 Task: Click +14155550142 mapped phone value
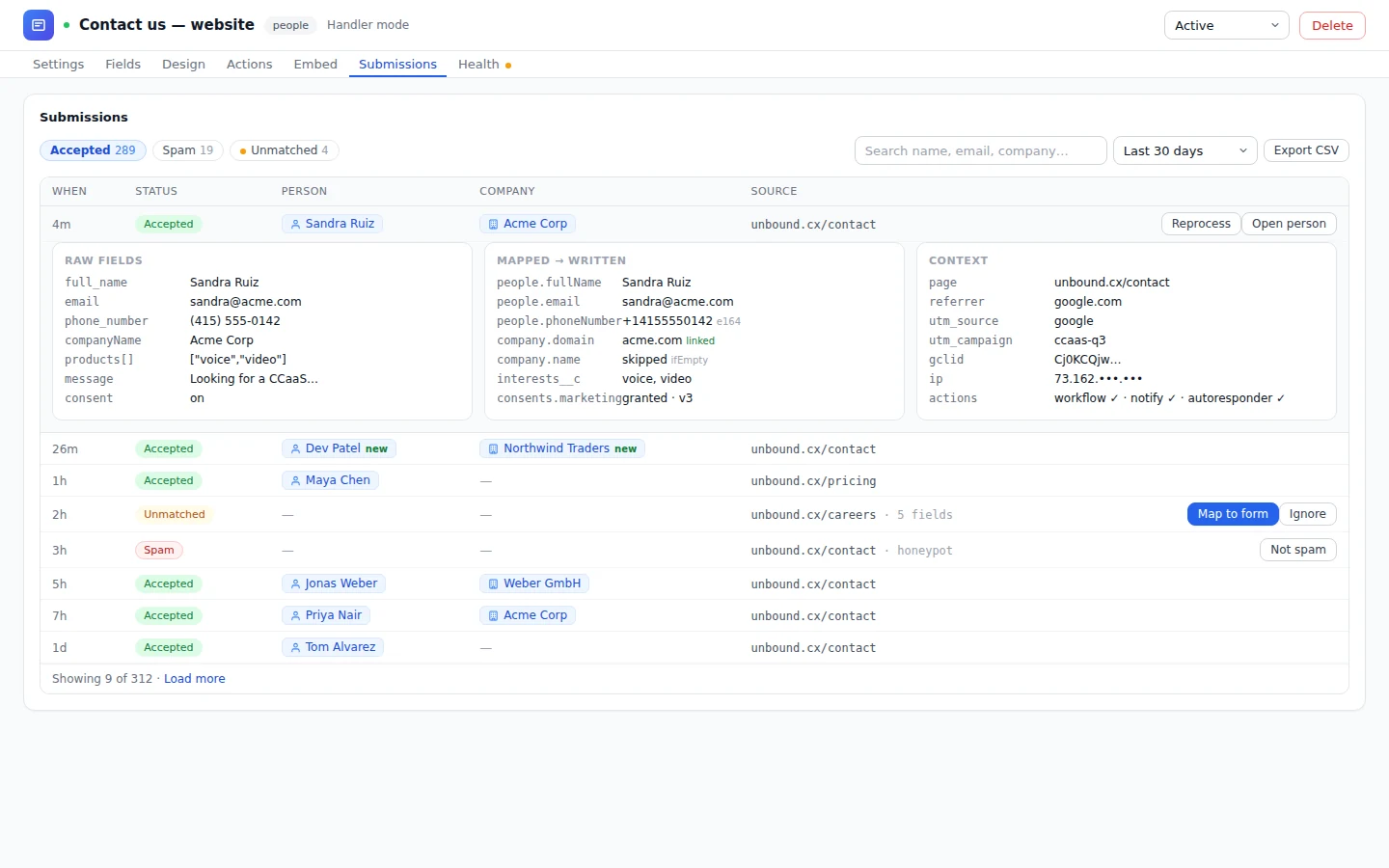(667, 321)
